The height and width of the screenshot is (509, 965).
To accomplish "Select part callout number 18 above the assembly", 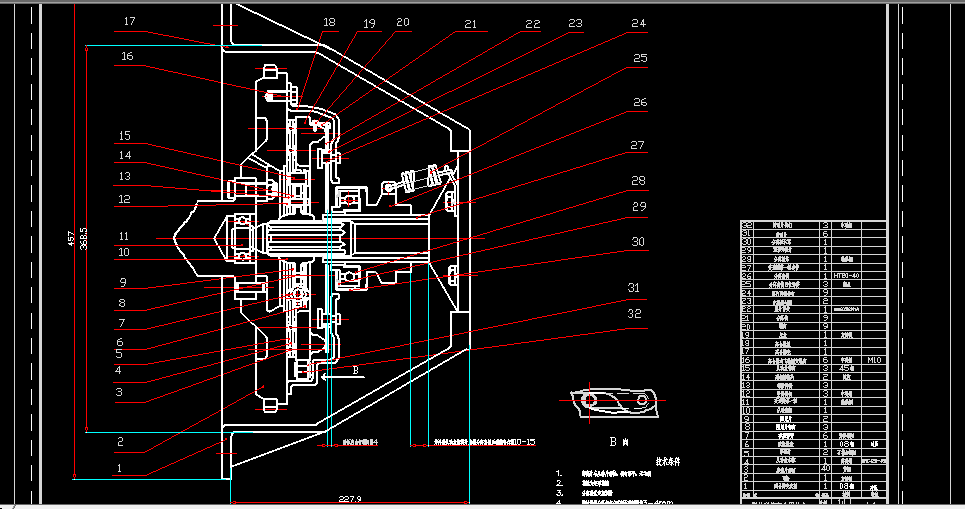I will coord(329,22).
